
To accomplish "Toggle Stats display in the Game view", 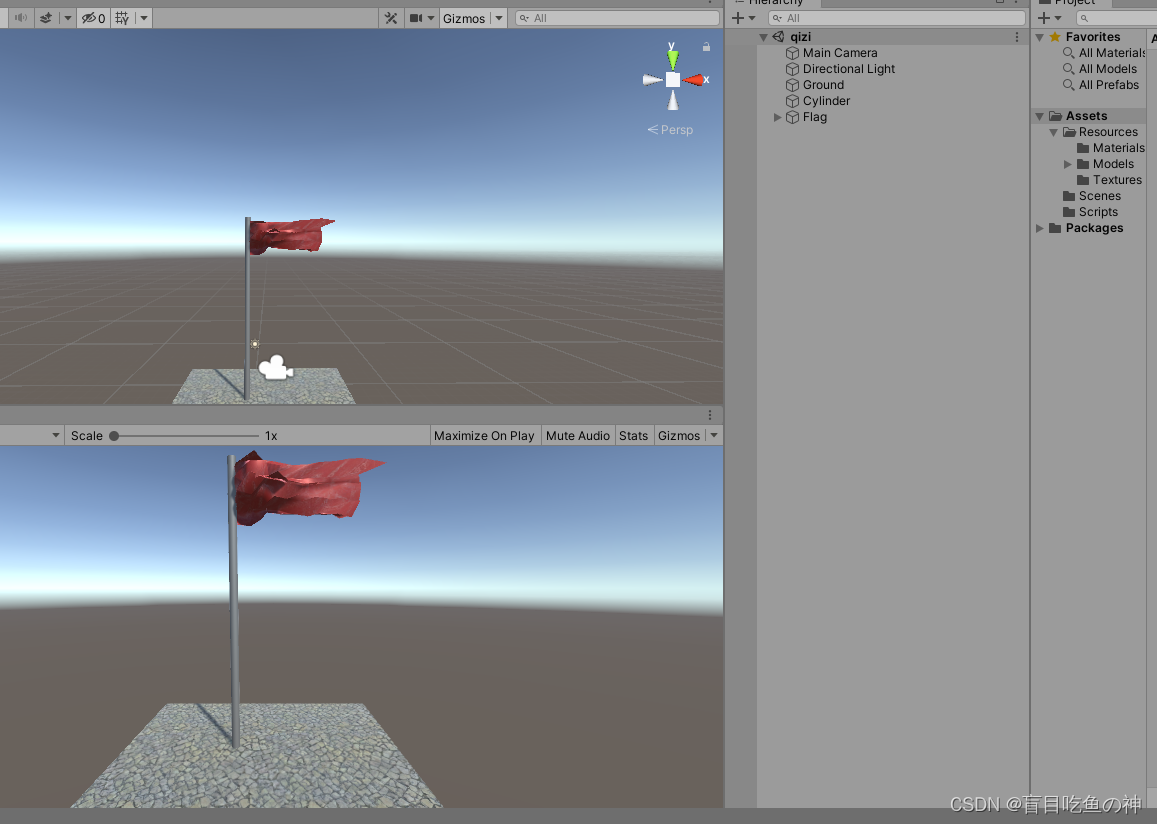I will click(634, 435).
